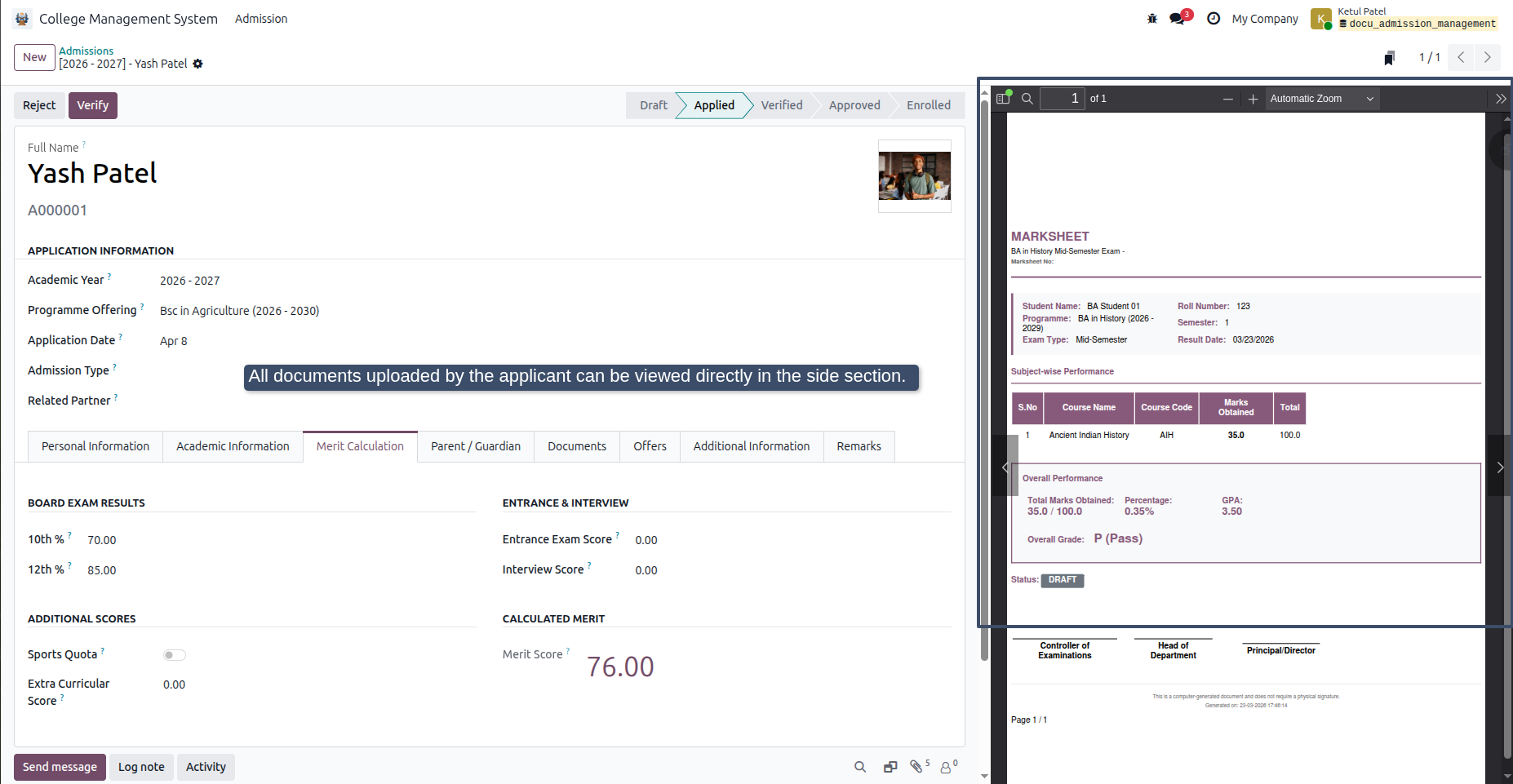The width and height of the screenshot is (1513, 784).
Task: Show the next attachment arrow on the preview
Action: (x=1499, y=466)
